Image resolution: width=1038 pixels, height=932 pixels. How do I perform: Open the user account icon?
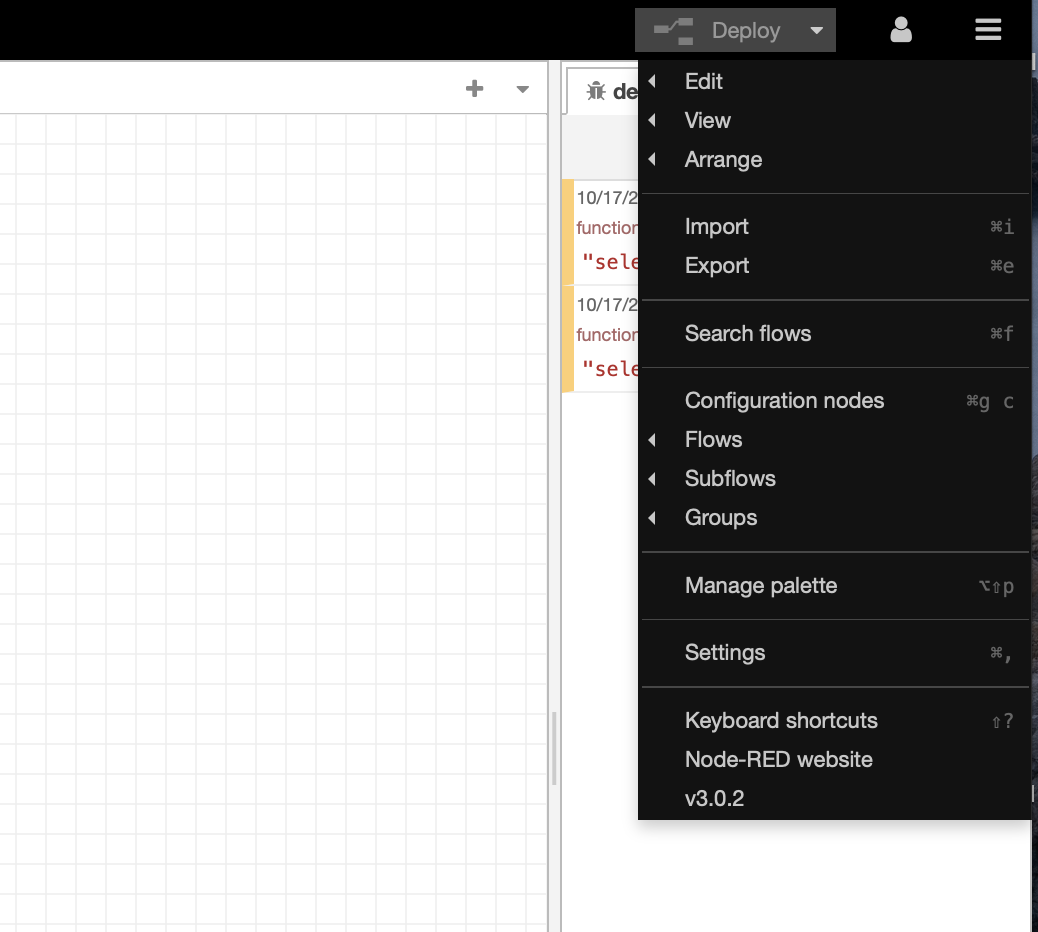tap(901, 30)
